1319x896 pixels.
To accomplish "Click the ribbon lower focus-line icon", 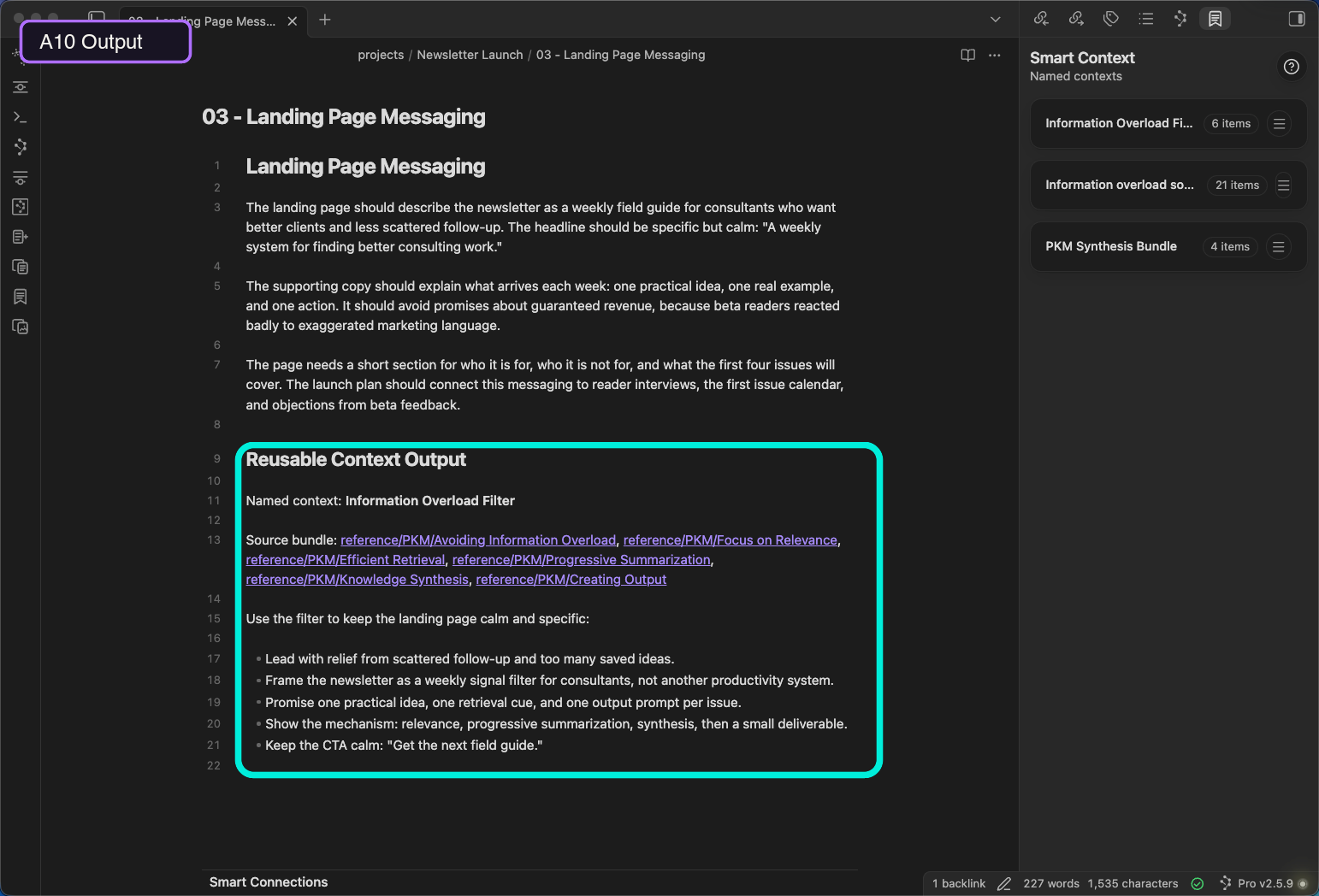I will point(21,178).
